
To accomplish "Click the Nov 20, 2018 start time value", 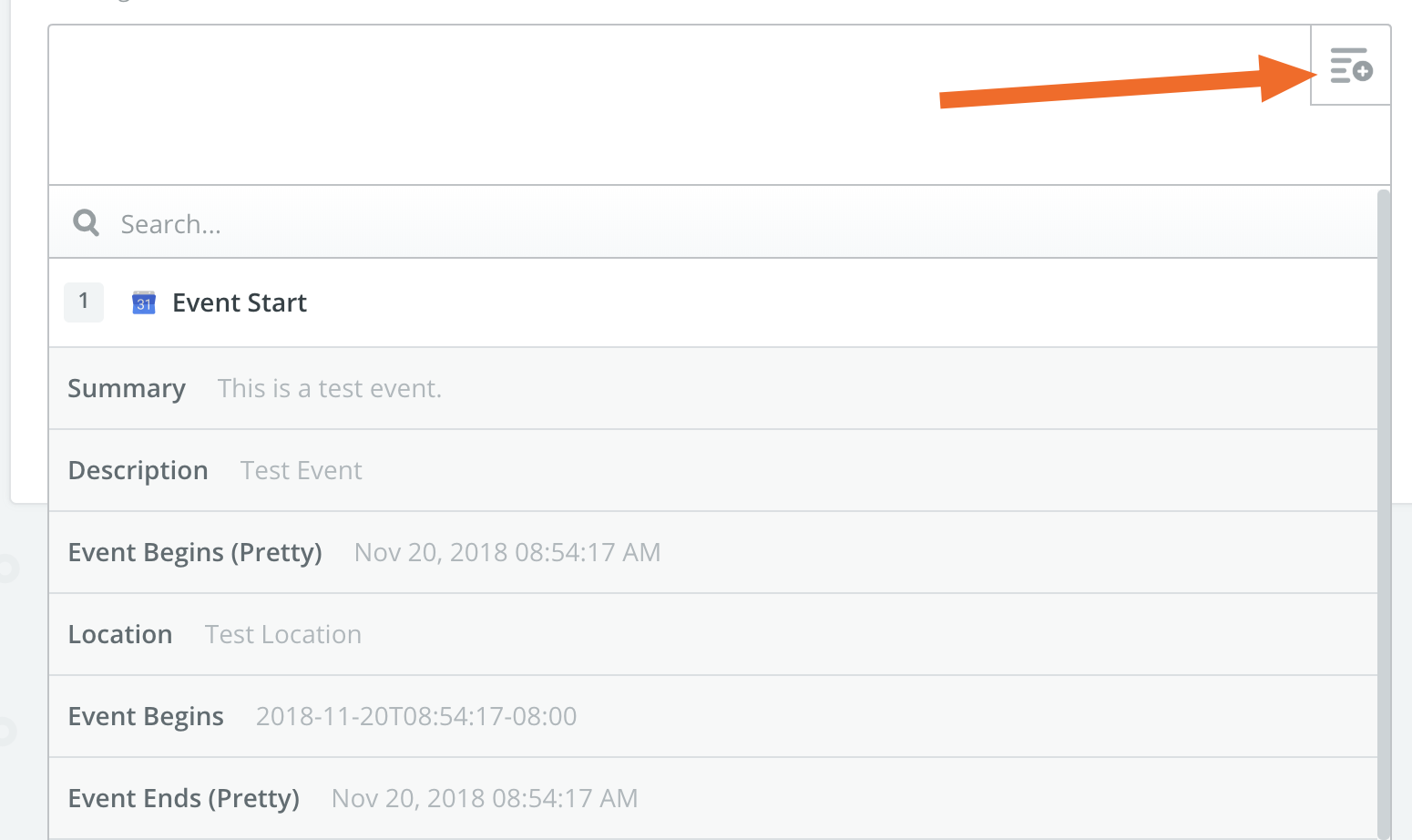I will tap(507, 552).
